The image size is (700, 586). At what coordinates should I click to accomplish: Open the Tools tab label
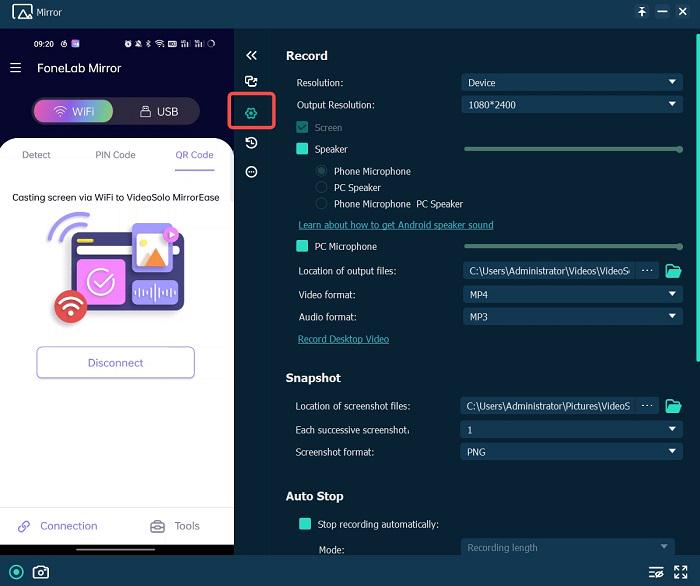(x=187, y=526)
